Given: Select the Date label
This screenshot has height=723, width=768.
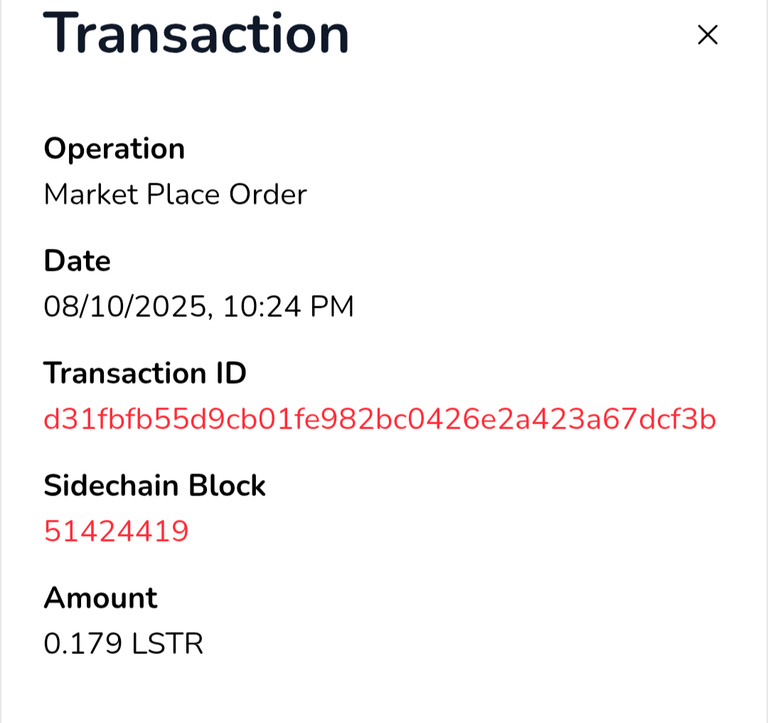Looking at the screenshot, I should coord(77,261).
